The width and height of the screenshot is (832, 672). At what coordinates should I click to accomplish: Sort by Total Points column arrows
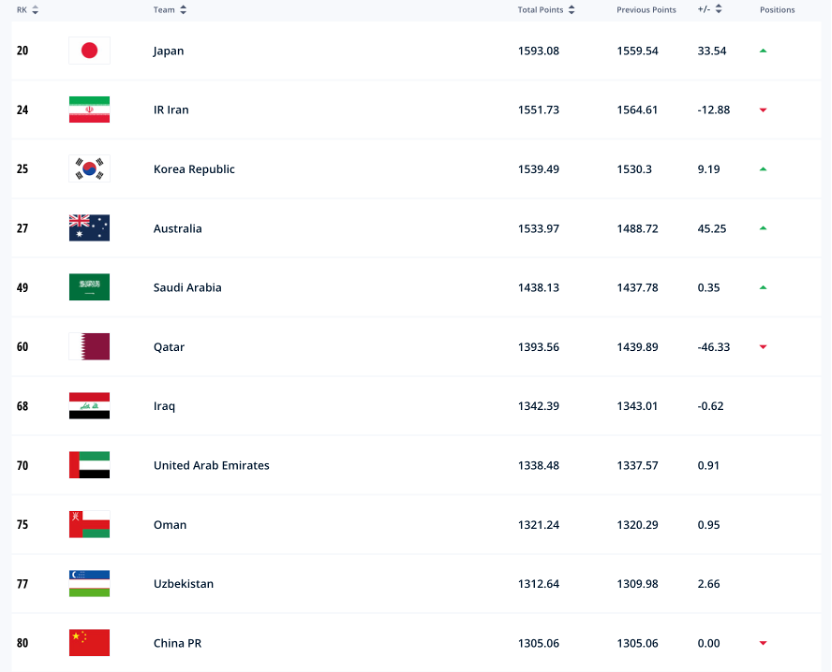pos(572,10)
